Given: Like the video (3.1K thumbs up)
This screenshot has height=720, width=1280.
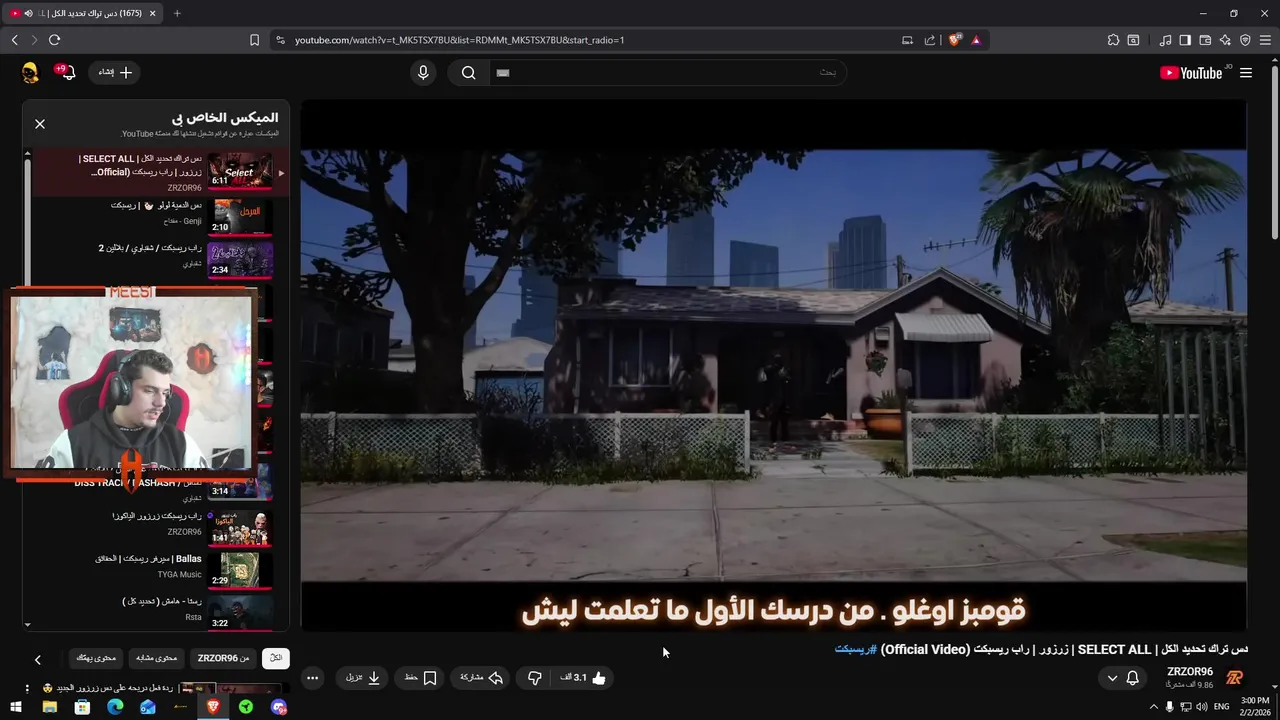Looking at the screenshot, I should pyautogui.click(x=582, y=678).
